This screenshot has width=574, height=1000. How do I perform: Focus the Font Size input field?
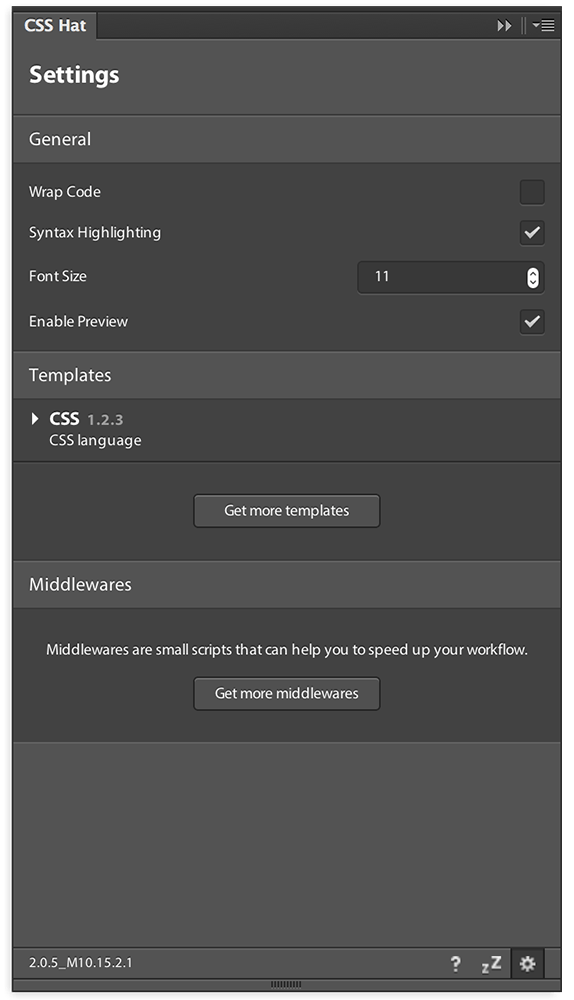[450, 277]
